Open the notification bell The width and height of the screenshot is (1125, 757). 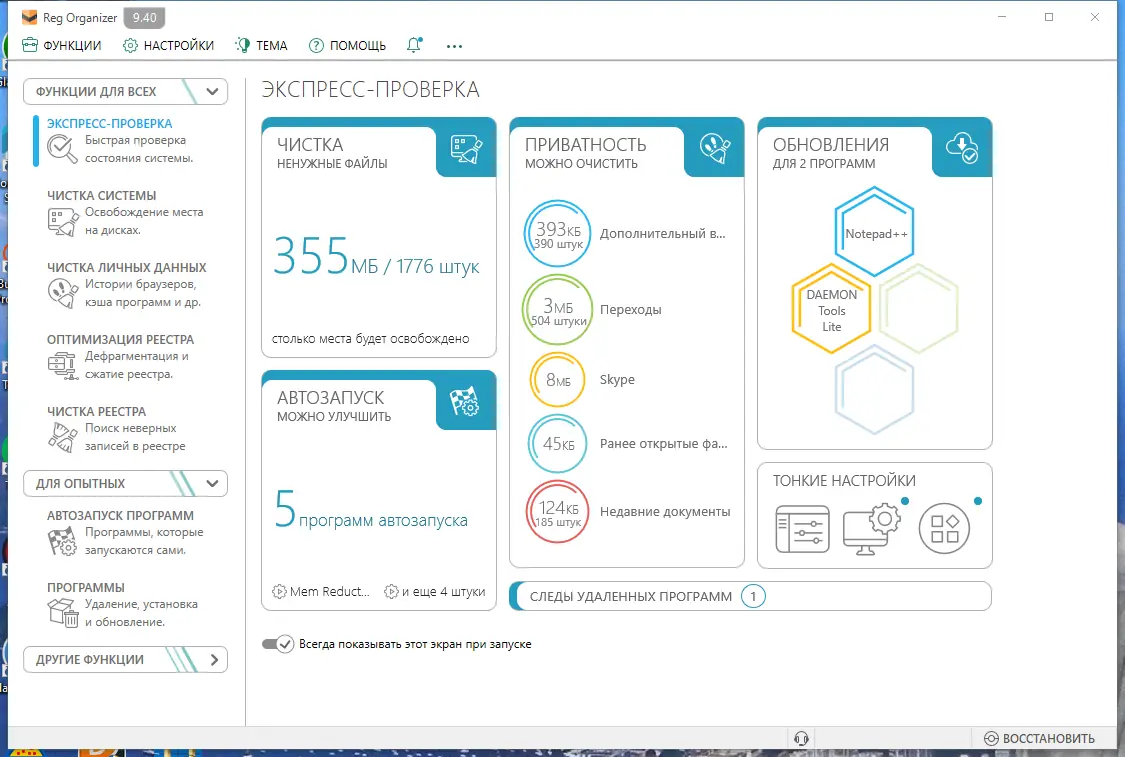click(414, 45)
